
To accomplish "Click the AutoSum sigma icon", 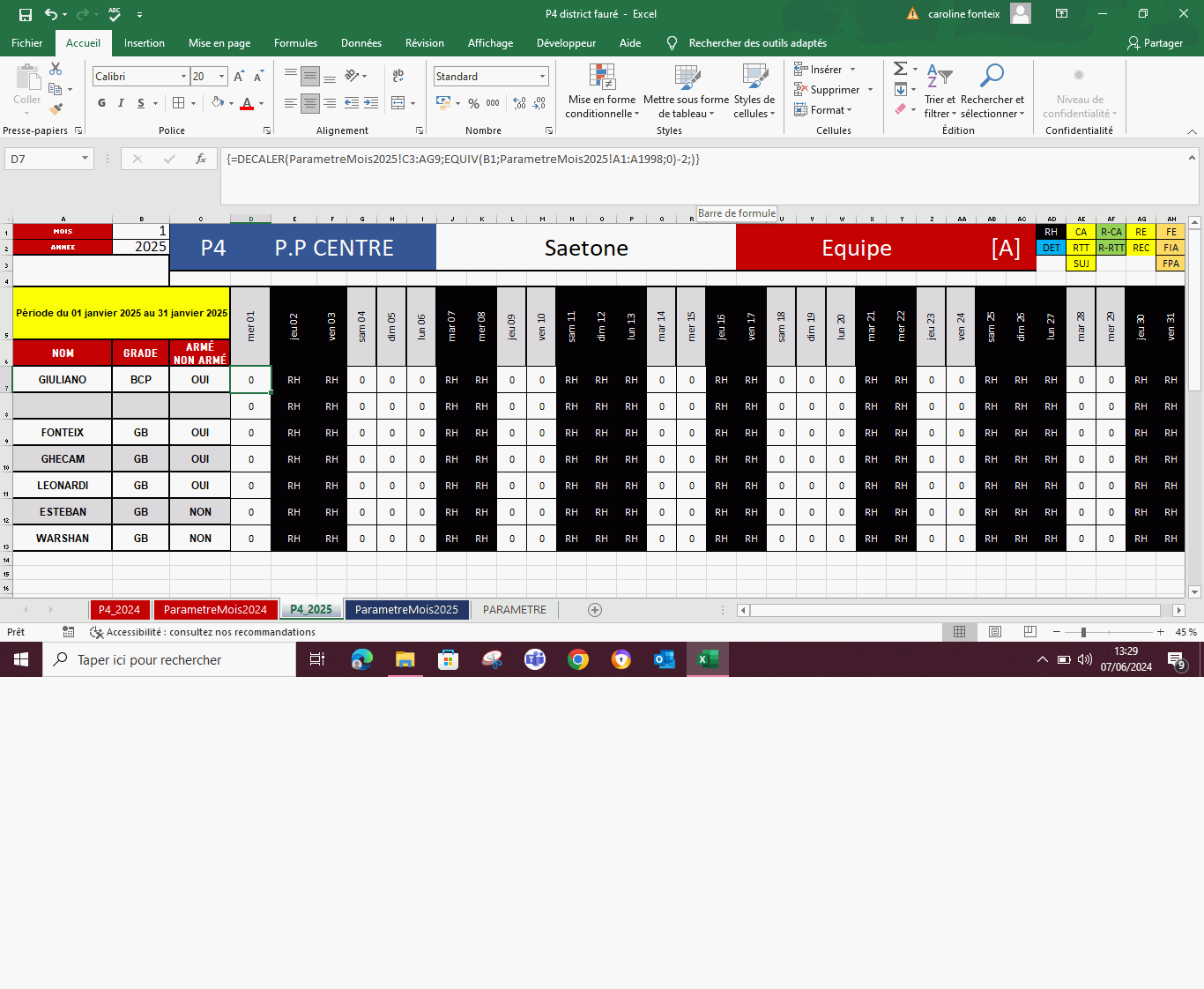I will click(900, 69).
